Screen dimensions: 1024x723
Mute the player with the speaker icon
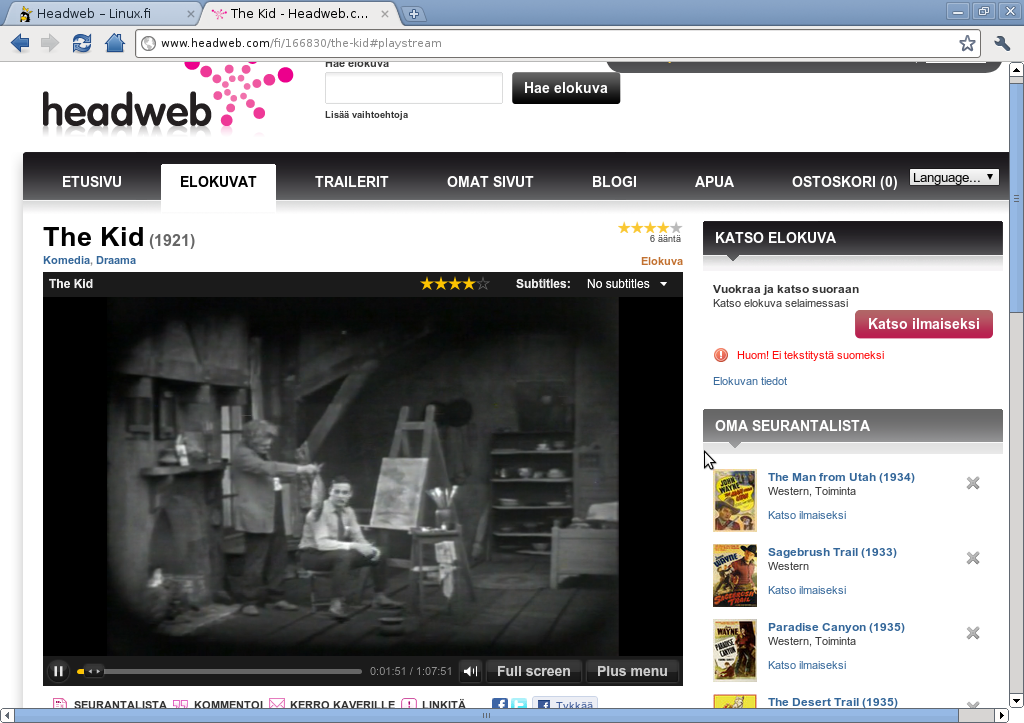click(470, 671)
